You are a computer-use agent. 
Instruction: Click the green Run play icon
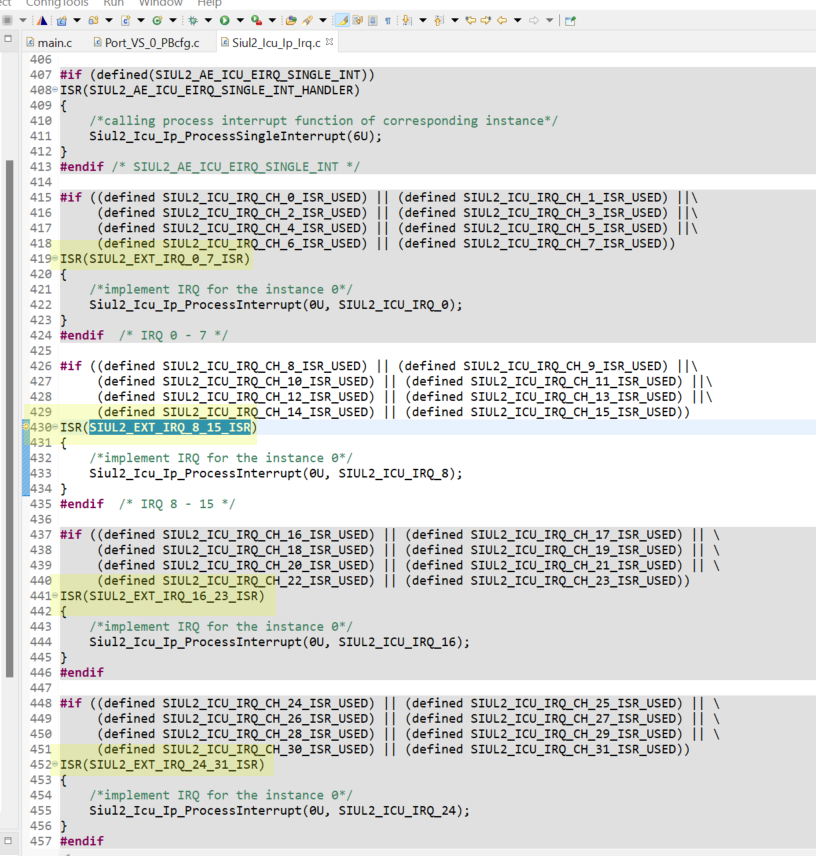[x=224, y=21]
